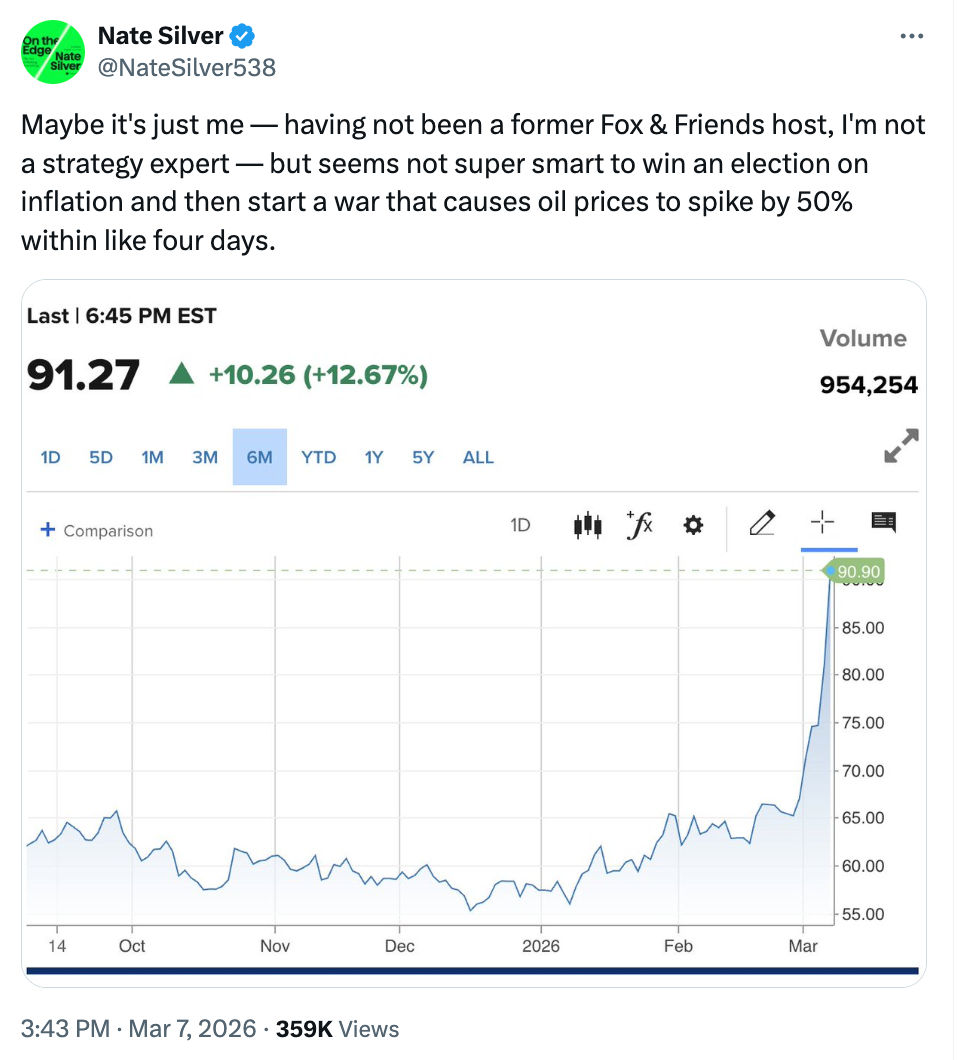Add a Comparison symbol
This screenshot has height=1060, width=958.
coord(96,530)
